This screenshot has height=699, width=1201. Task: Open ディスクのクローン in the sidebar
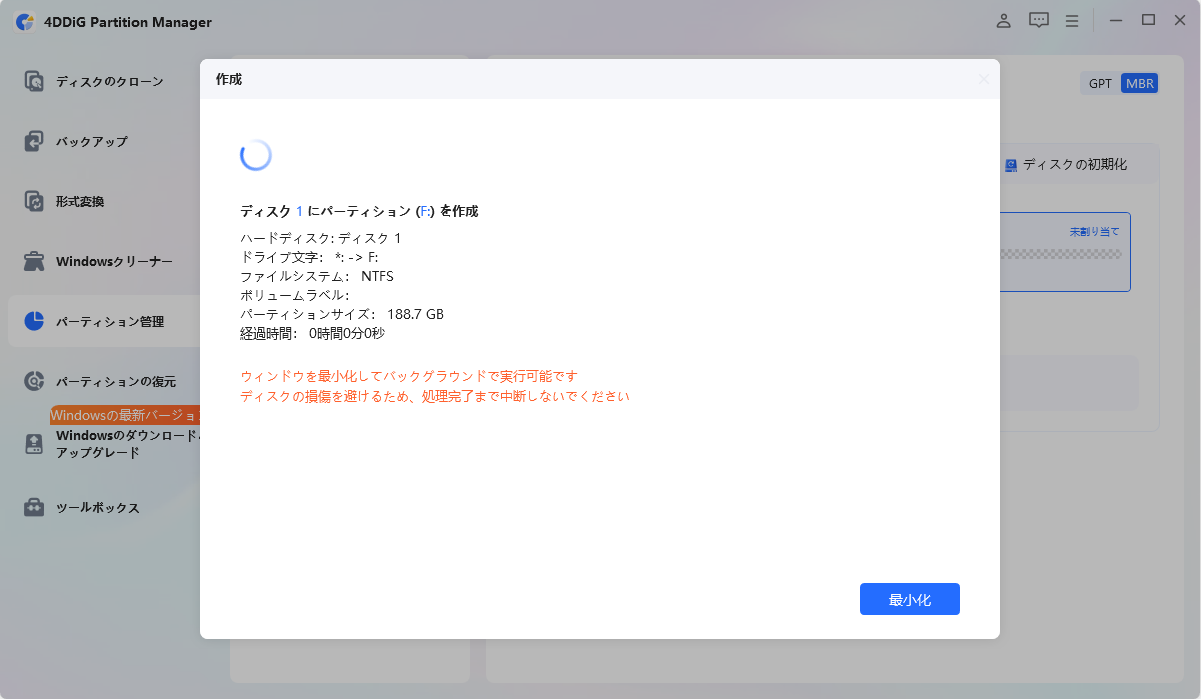tap(109, 81)
